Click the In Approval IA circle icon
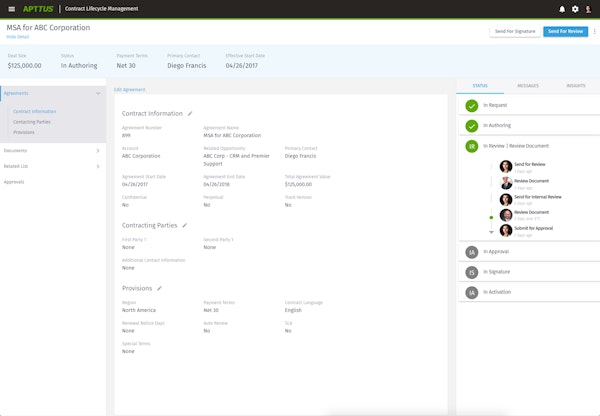 click(x=471, y=252)
